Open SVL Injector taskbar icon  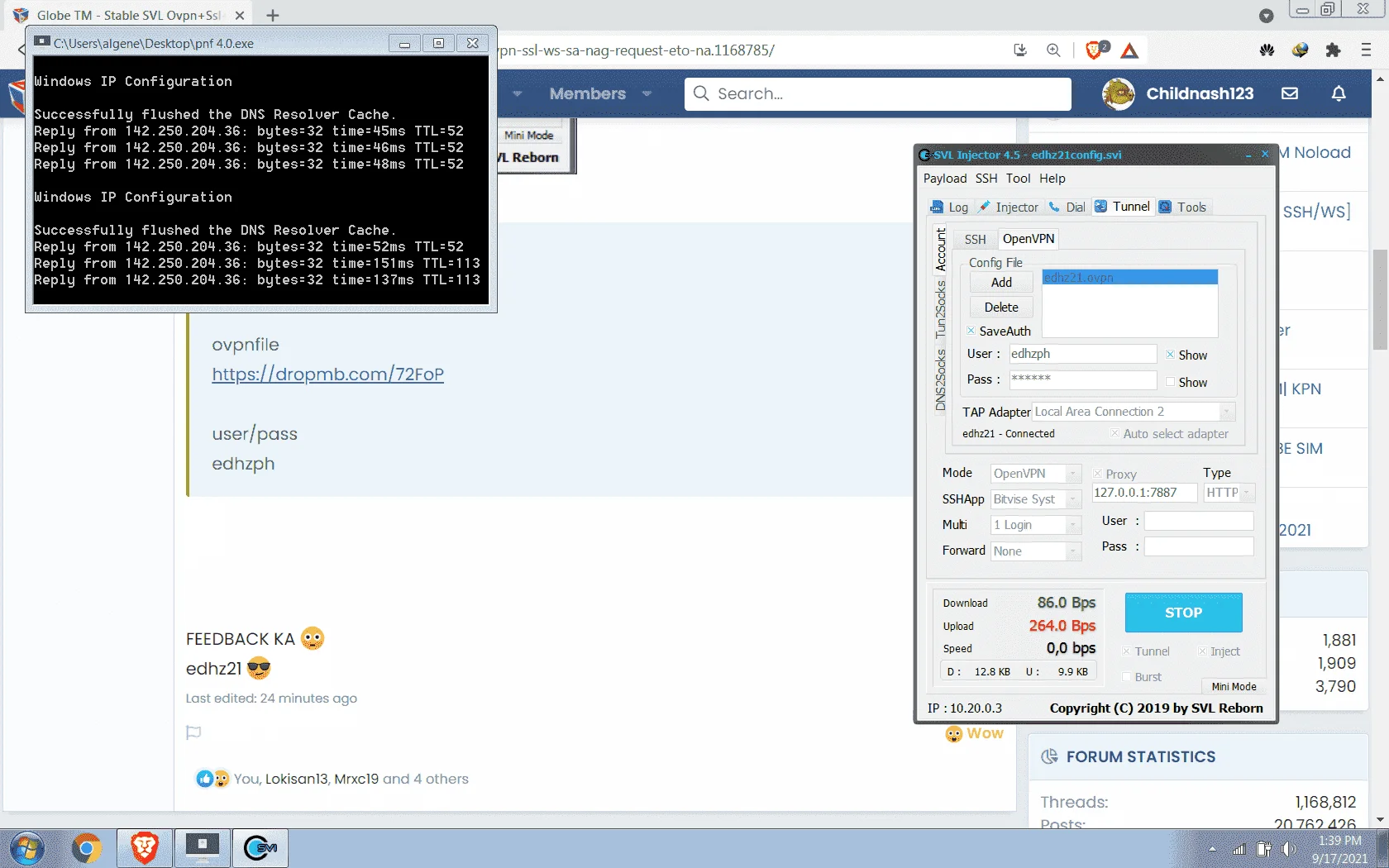pos(260,848)
